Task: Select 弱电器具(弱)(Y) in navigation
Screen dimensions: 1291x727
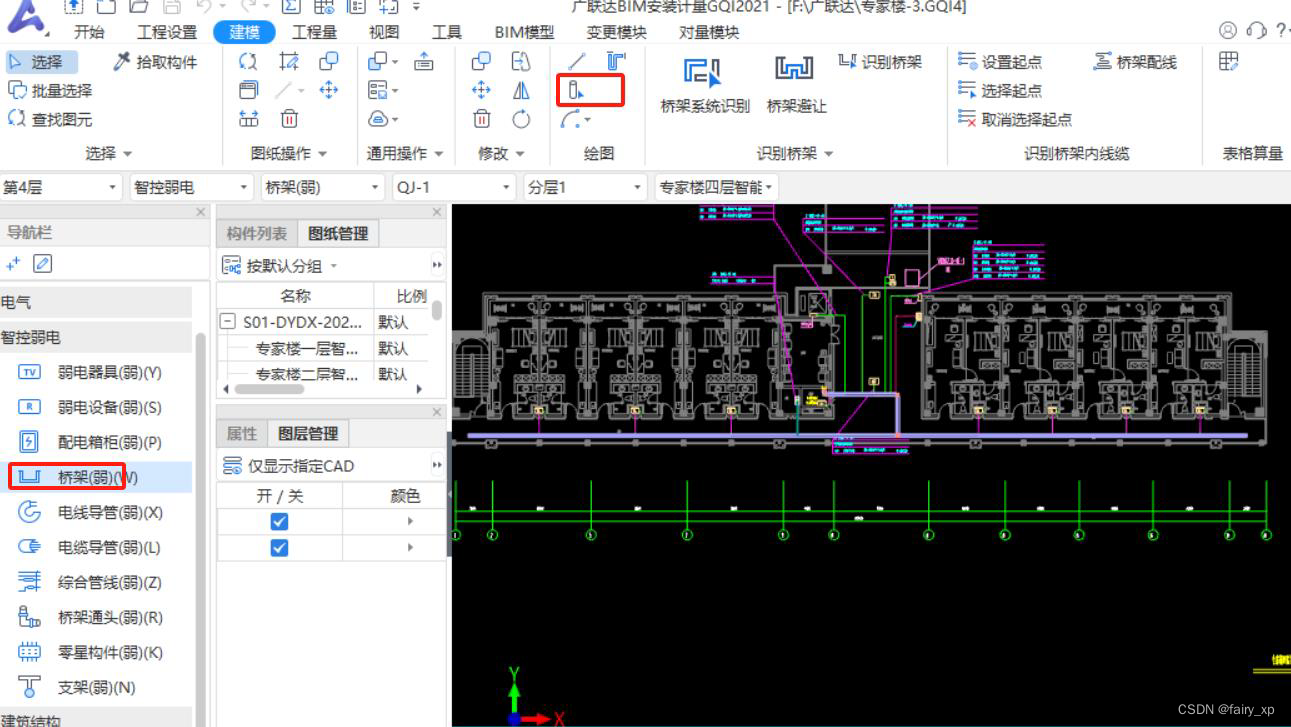Action: (97, 372)
